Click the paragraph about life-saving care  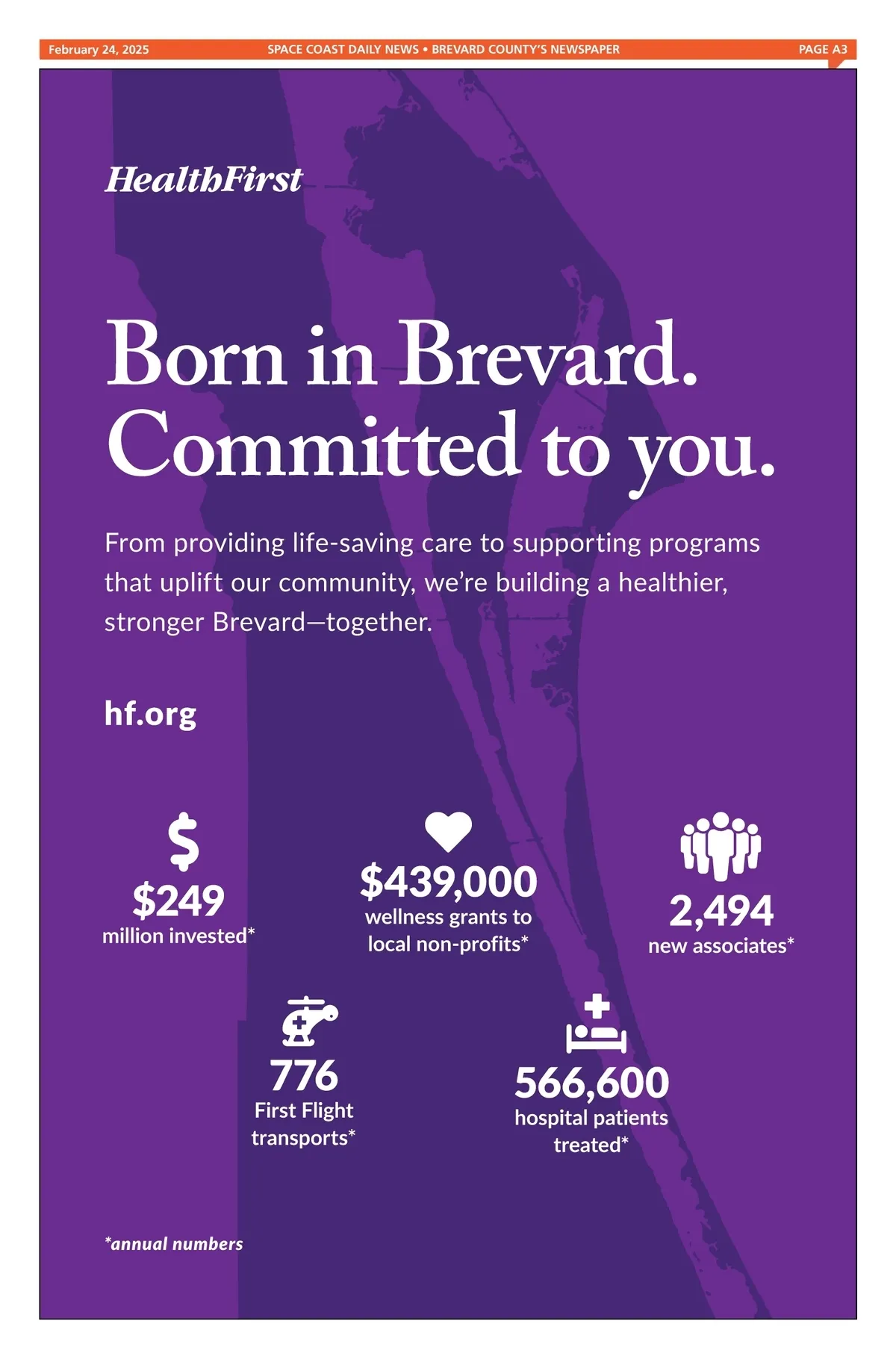pos(432,582)
